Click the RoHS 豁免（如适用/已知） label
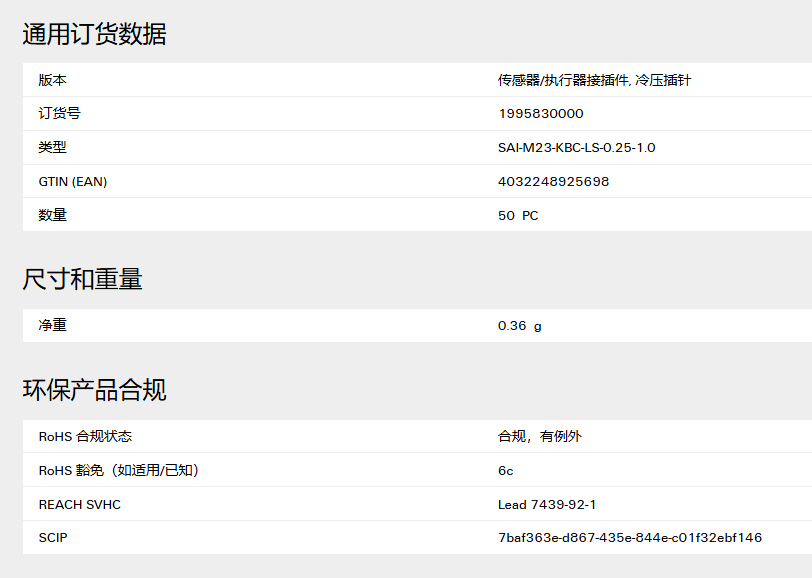The image size is (812, 578). pos(119,470)
